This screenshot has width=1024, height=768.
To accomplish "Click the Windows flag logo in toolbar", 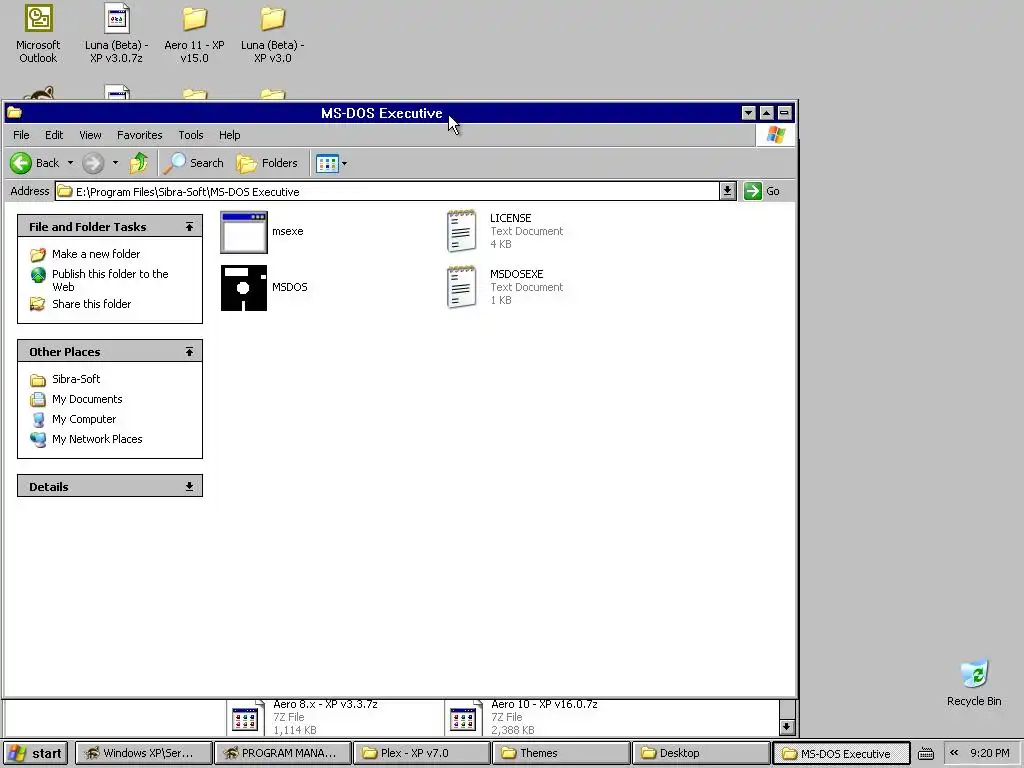I will click(x=776, y=135).
